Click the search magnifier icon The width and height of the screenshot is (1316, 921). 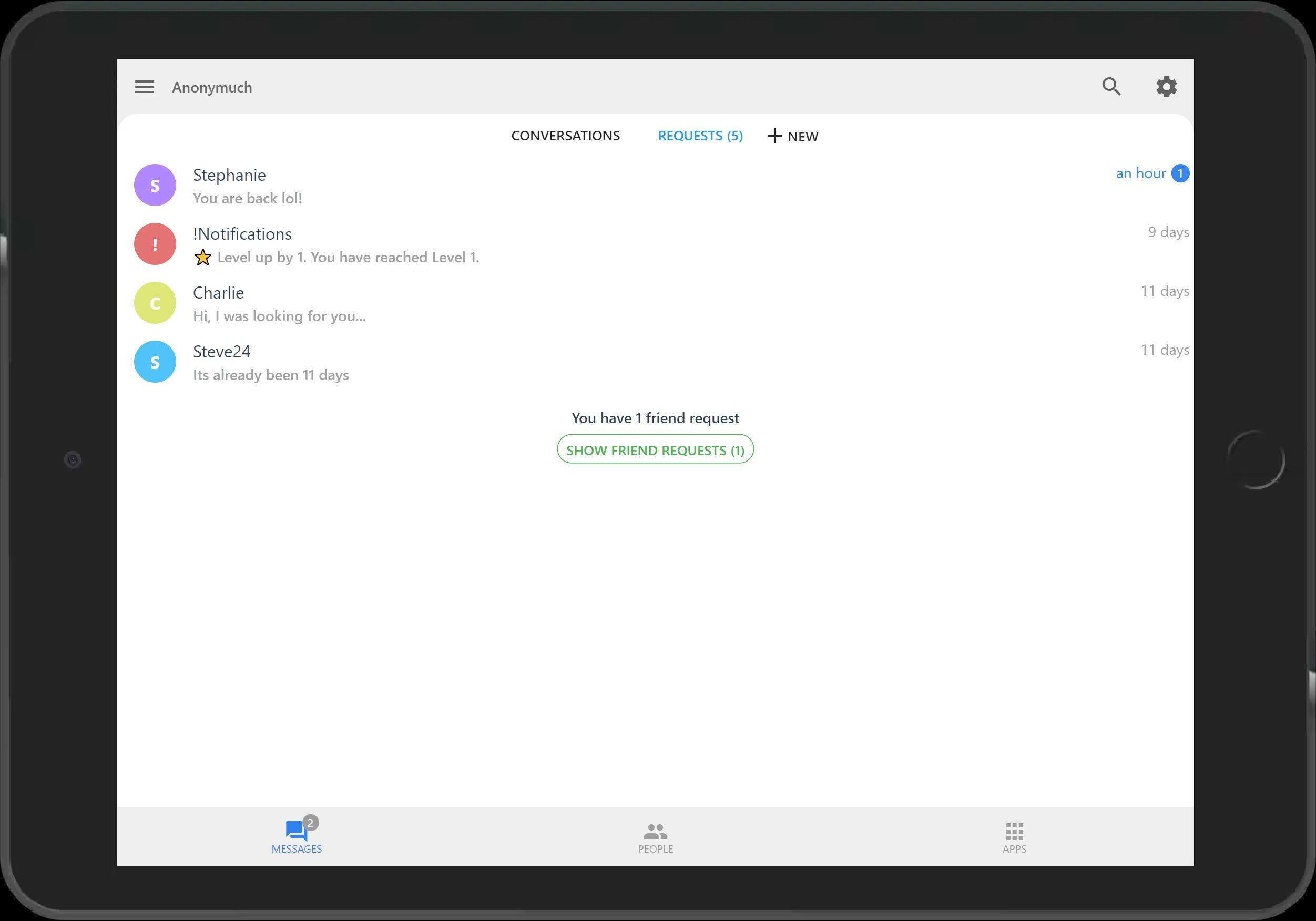pyautogui.click(x=1111, y=87)
